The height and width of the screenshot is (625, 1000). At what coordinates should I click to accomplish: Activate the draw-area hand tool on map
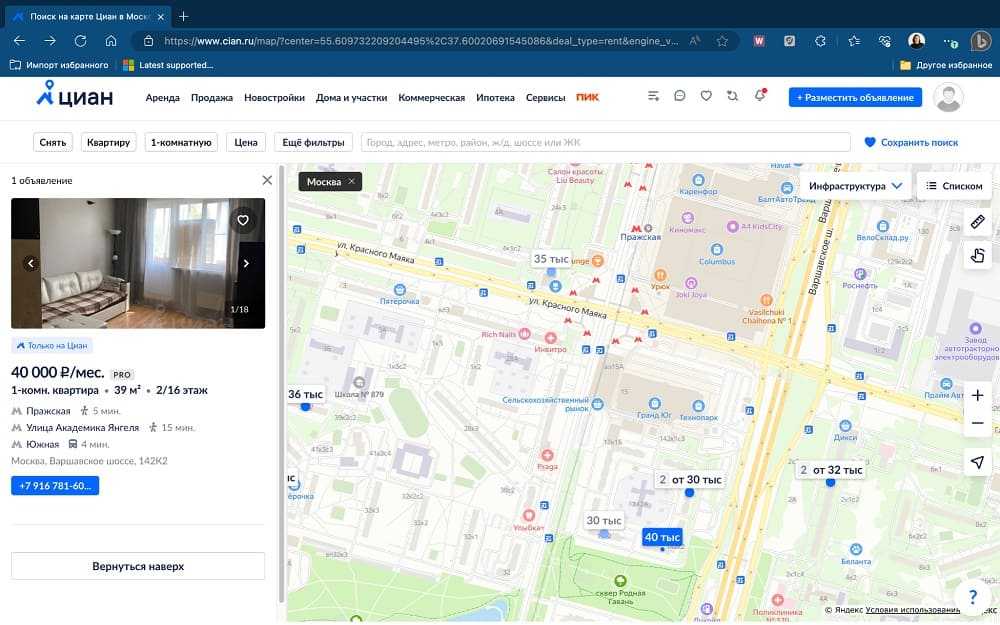tap(977, 255)
